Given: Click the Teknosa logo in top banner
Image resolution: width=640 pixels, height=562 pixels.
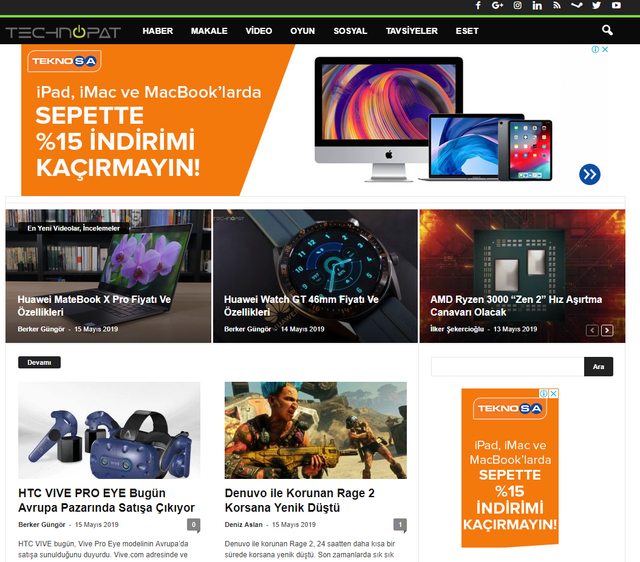Looking at the screenshot, I should coord(64,61).
